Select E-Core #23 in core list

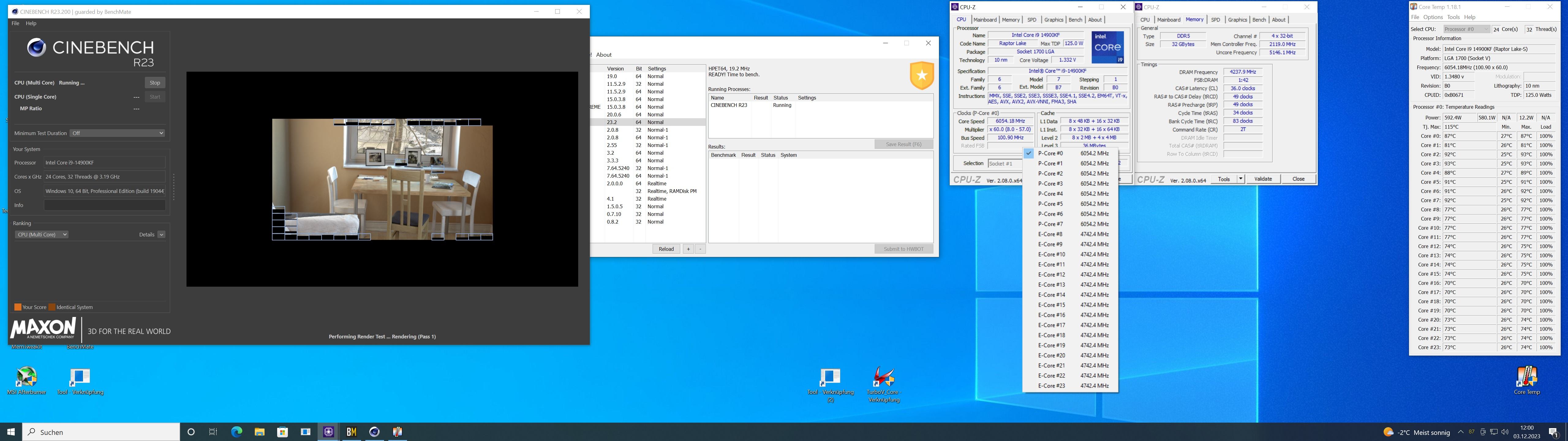pyautogui.click(x=1071, y=386)
